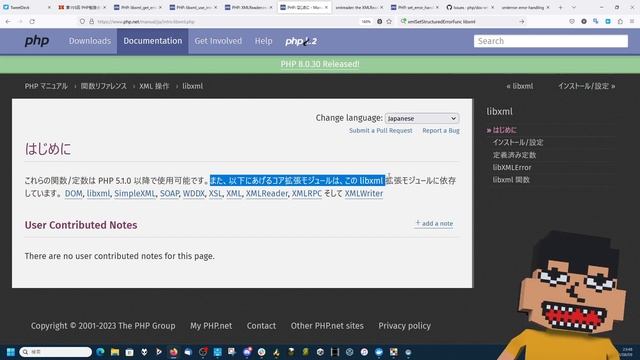The image size is (640, 360).
Task: Open the XMLReader extension link
Action: point(267,193)
